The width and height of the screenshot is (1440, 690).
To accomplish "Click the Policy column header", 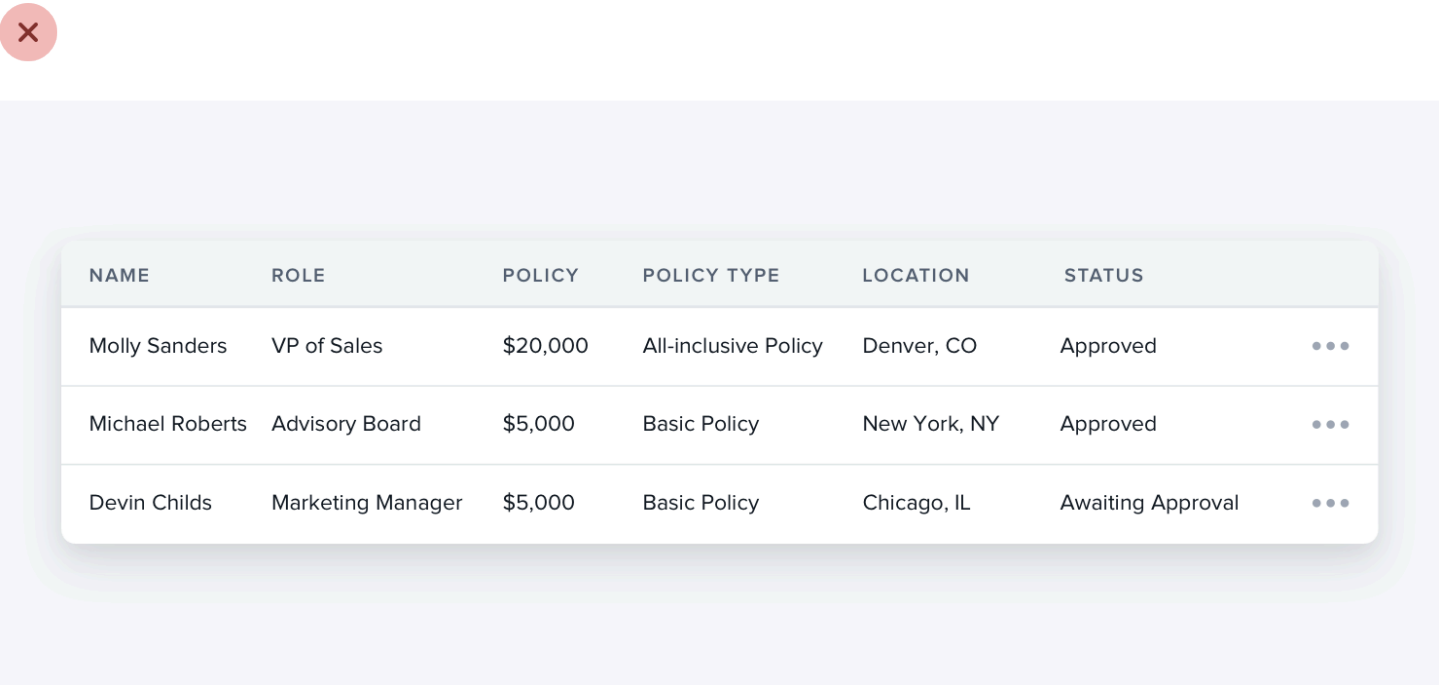I will pos(540,275).
